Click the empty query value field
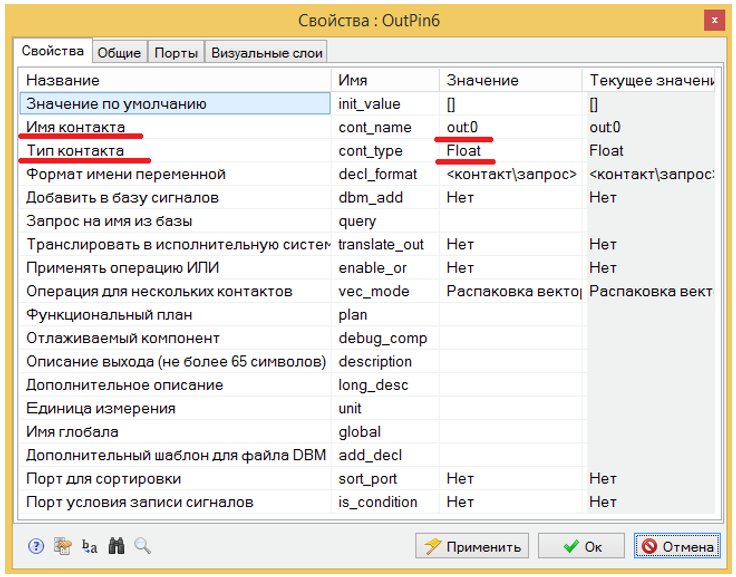 pos(511,221)
